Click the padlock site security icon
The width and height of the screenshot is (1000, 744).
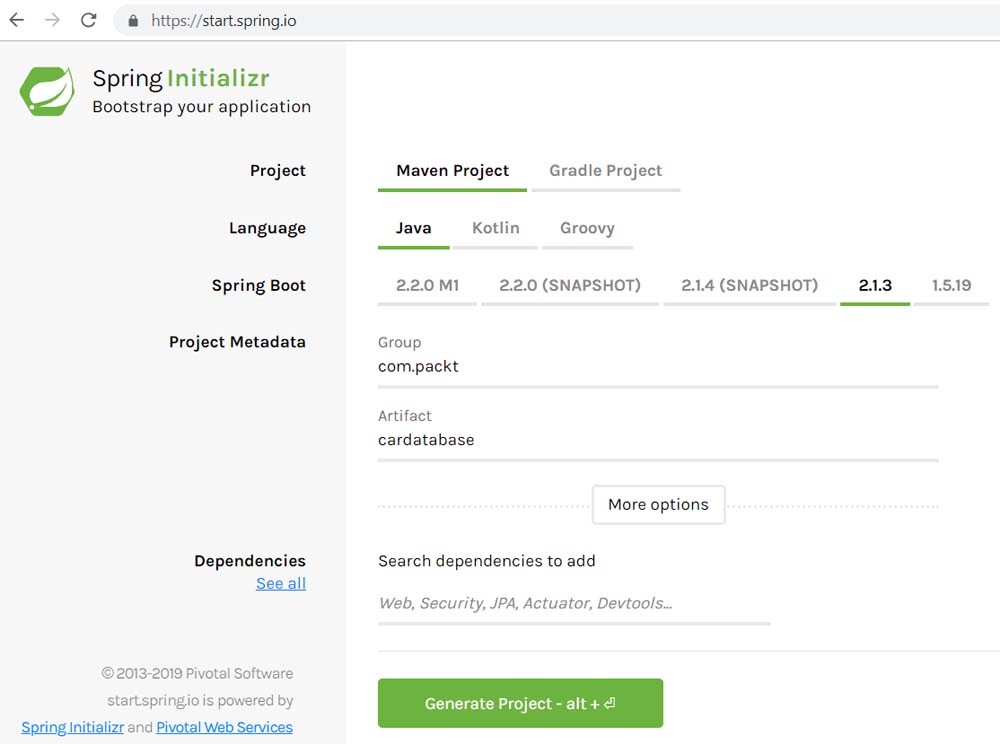(133, 21)
